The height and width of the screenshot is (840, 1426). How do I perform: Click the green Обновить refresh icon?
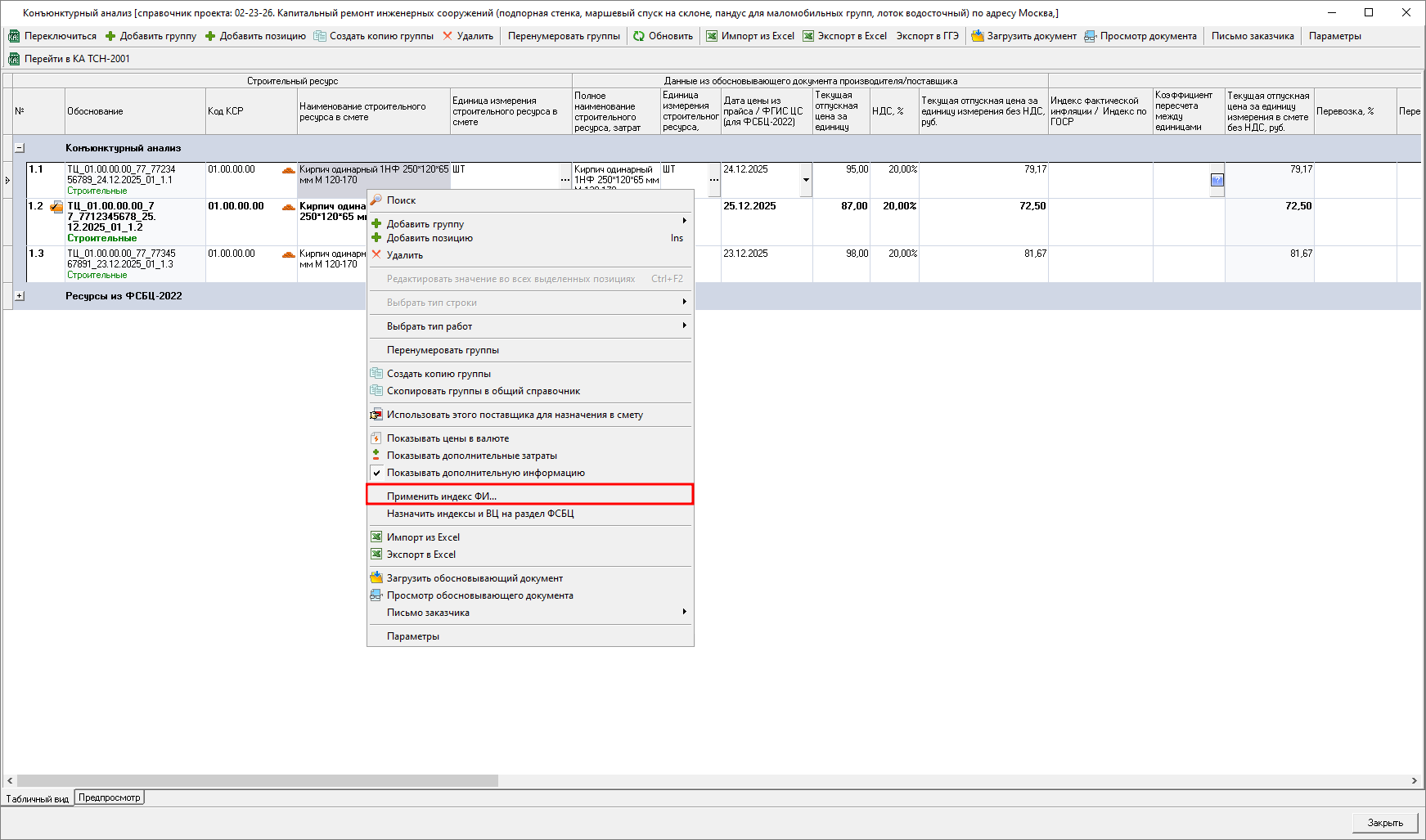pyautogui.click(x=639, y=36)
